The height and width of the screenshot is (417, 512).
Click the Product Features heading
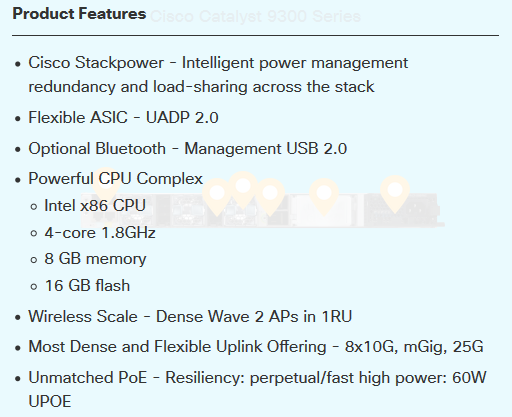[x=79, y=14]
